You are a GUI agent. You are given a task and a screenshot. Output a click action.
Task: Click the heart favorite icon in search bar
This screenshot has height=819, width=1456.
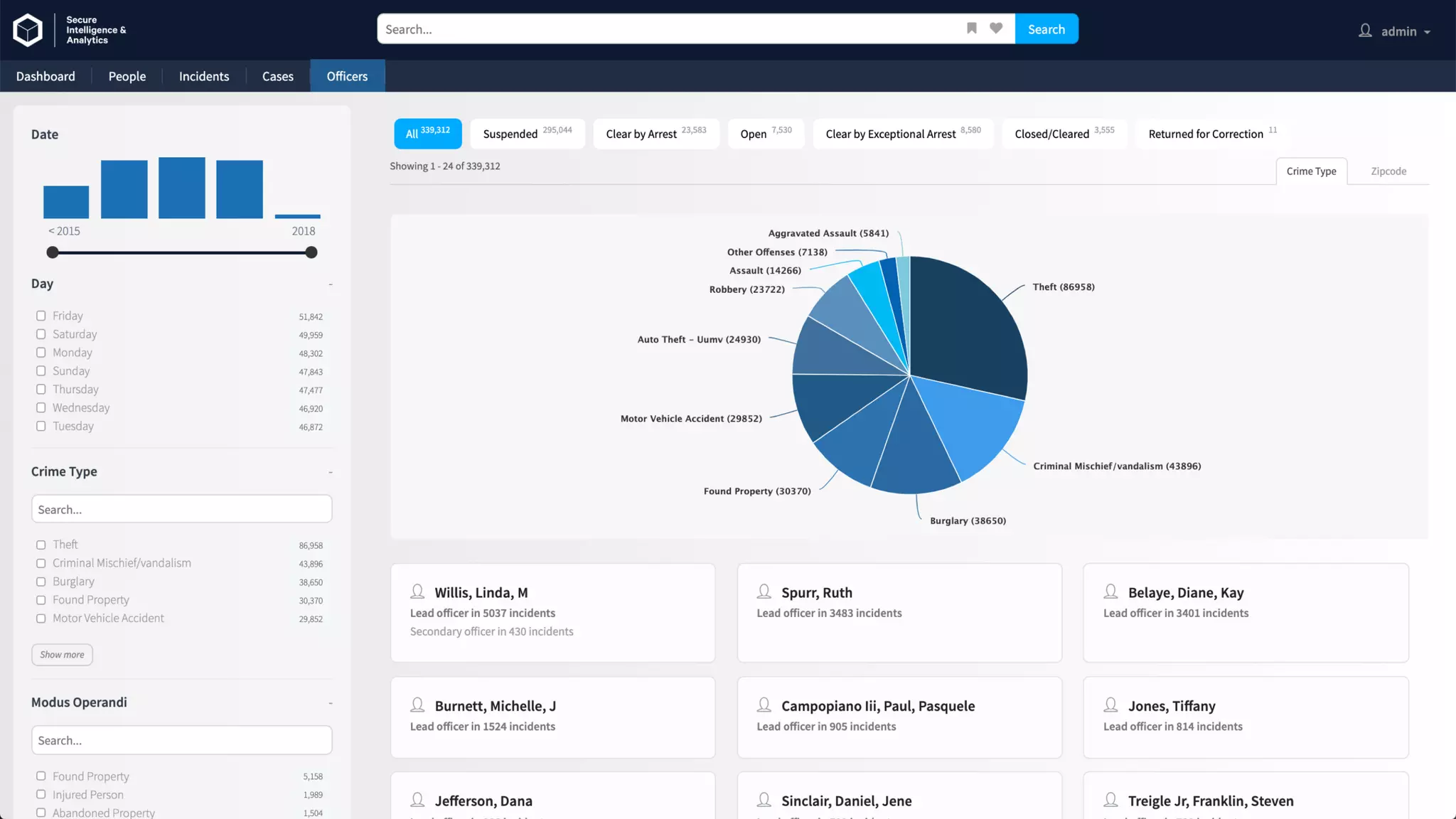(x=995, y=28)
